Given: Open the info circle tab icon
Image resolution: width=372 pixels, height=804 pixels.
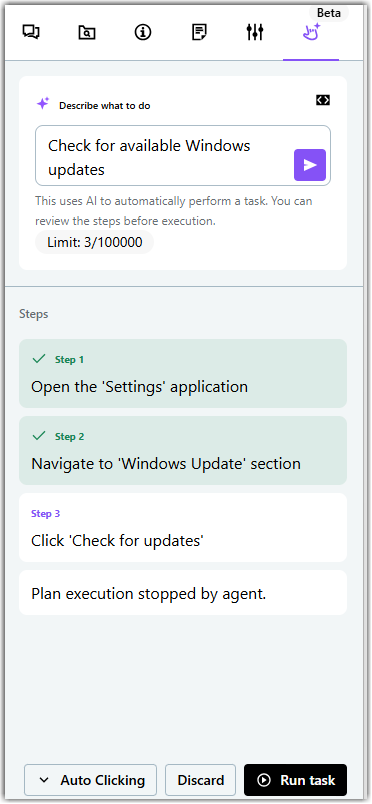Looking at the screenshot, I should (x=143, y=32).
